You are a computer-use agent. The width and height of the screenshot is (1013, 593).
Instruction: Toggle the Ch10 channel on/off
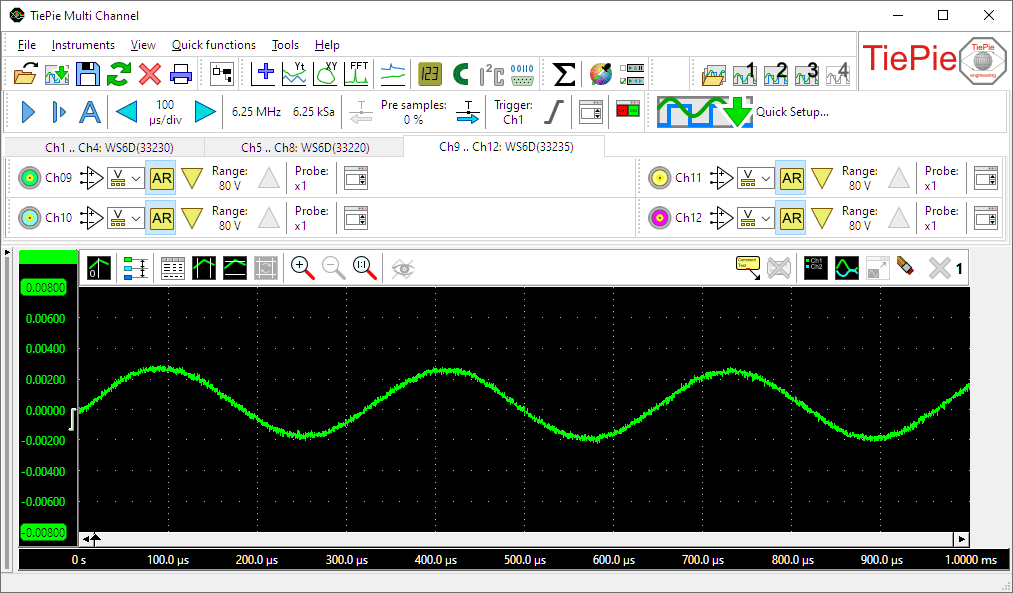click(29, 218)
